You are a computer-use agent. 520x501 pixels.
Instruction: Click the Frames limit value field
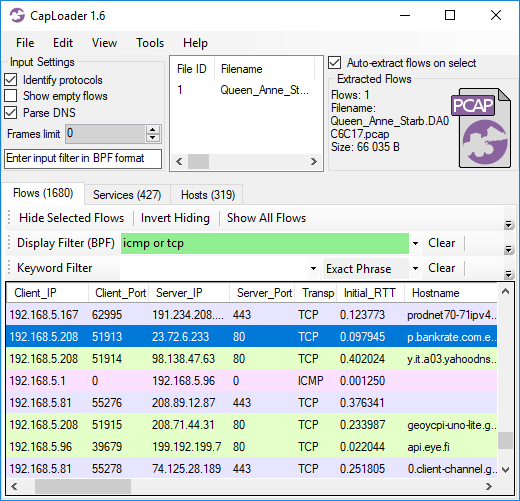coord(105,134)
